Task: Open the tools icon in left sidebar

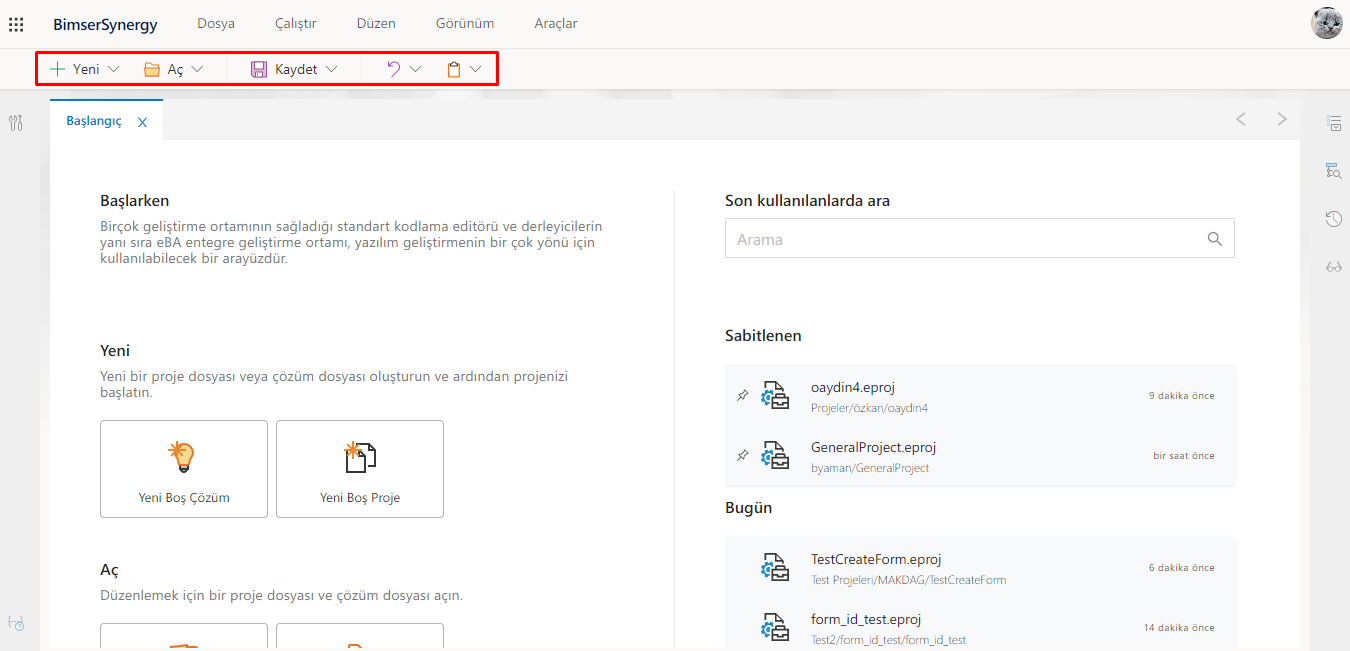Action: (16, 123)
